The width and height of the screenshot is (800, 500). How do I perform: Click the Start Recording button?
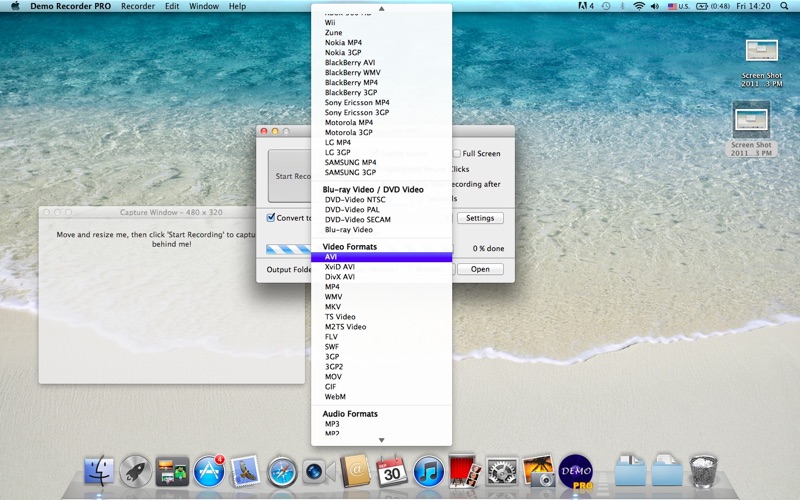coord(290,176)
